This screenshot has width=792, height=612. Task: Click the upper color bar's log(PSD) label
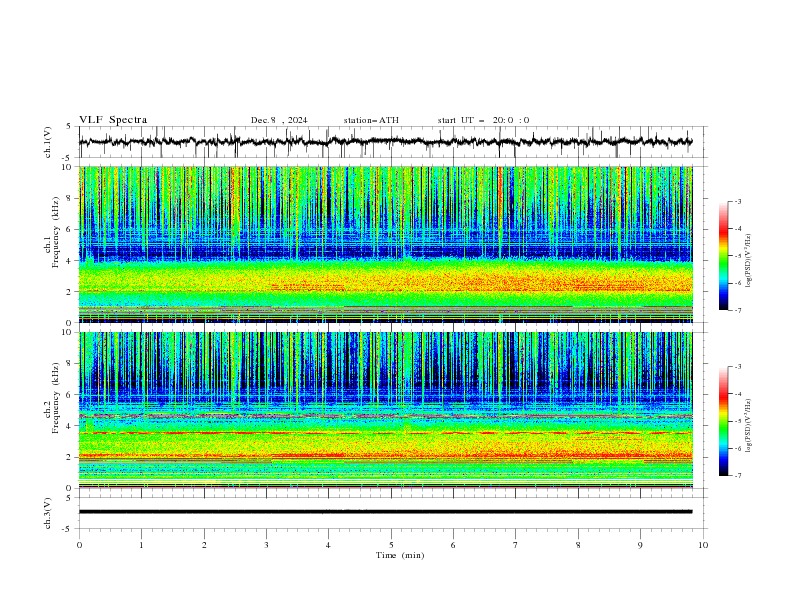749,261
